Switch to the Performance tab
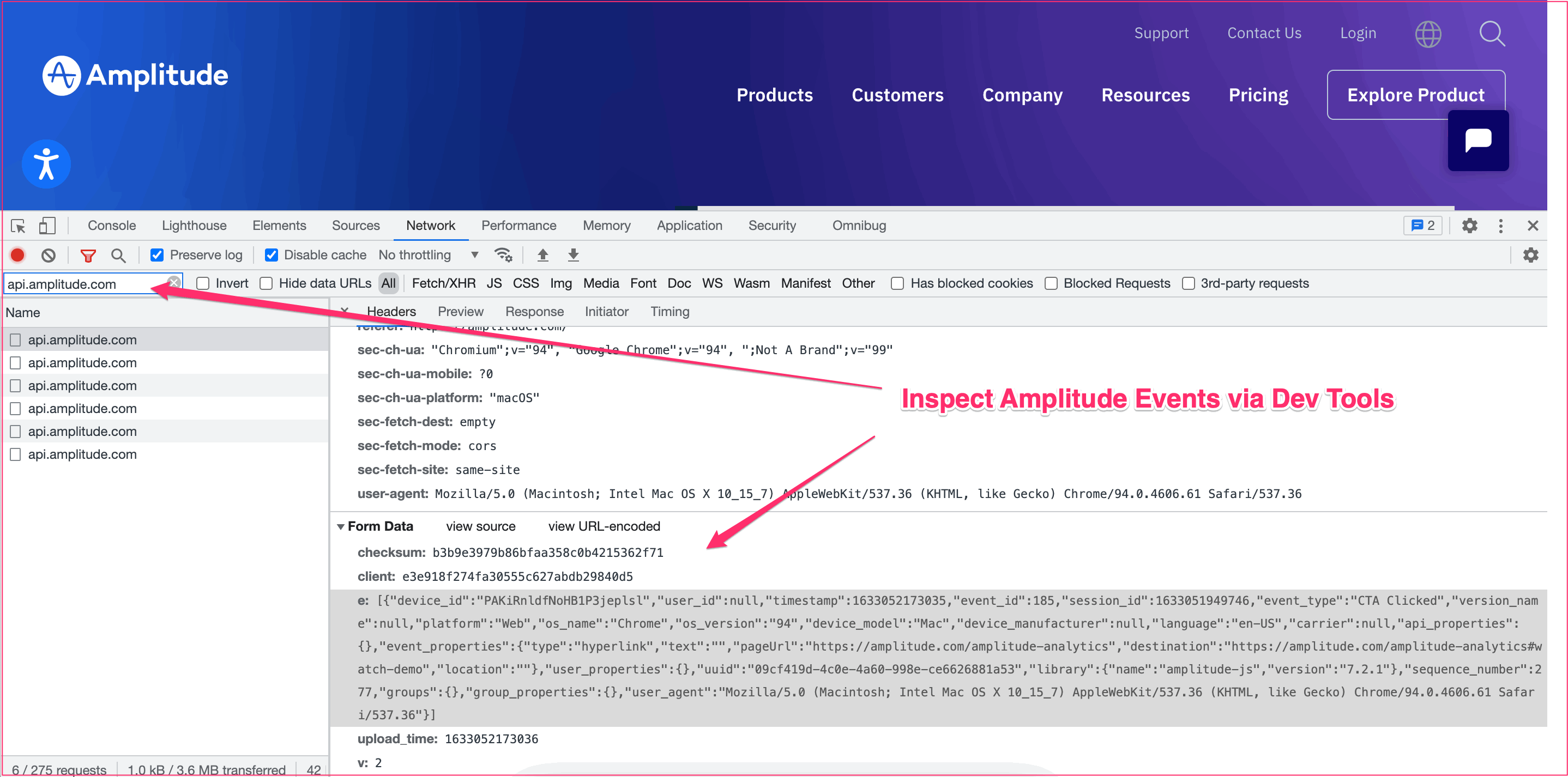Screen dimensions: 1568x777 518,226
